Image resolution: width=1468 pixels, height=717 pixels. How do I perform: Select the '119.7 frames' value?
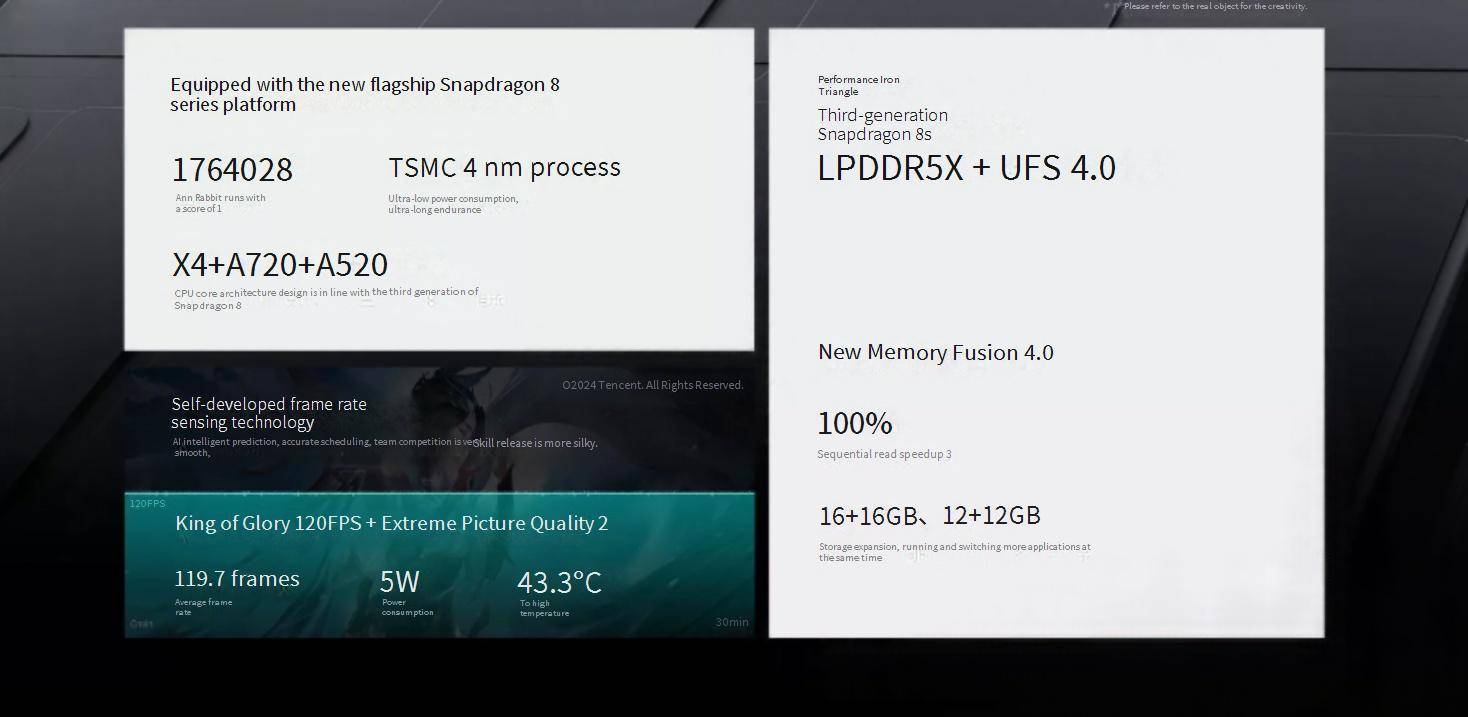tap(237, 579)
